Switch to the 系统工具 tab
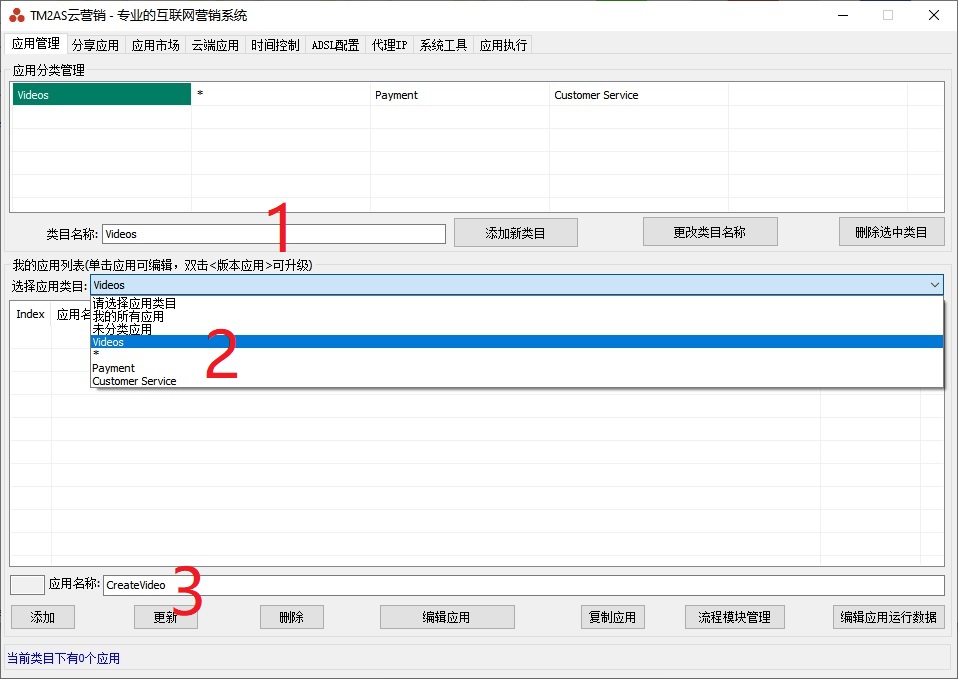 [443, 44]
